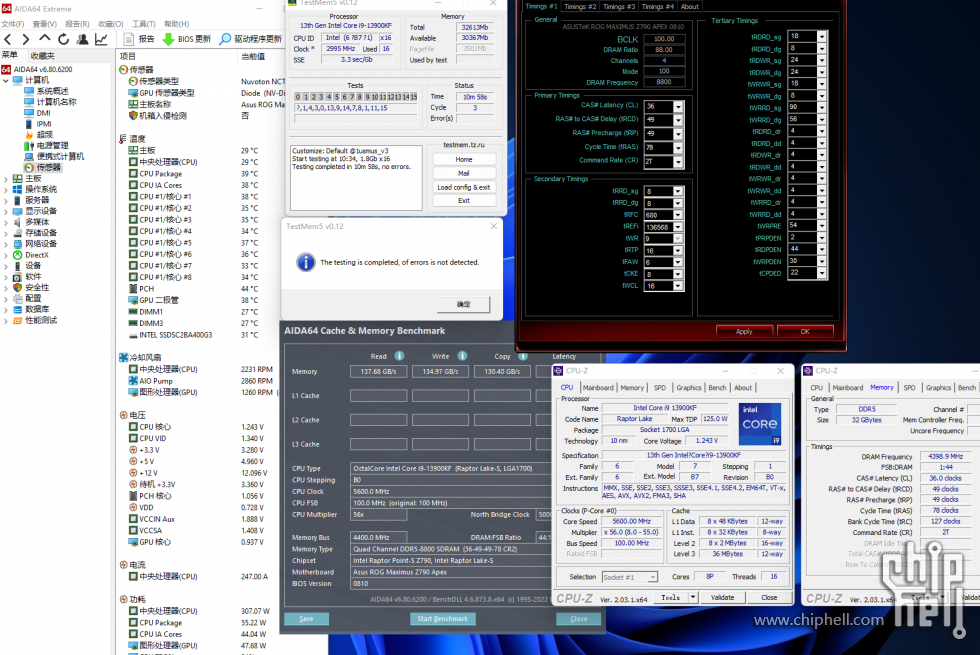
Task: Expand the 主板 tree node
Action: click(x=6, y=179)
